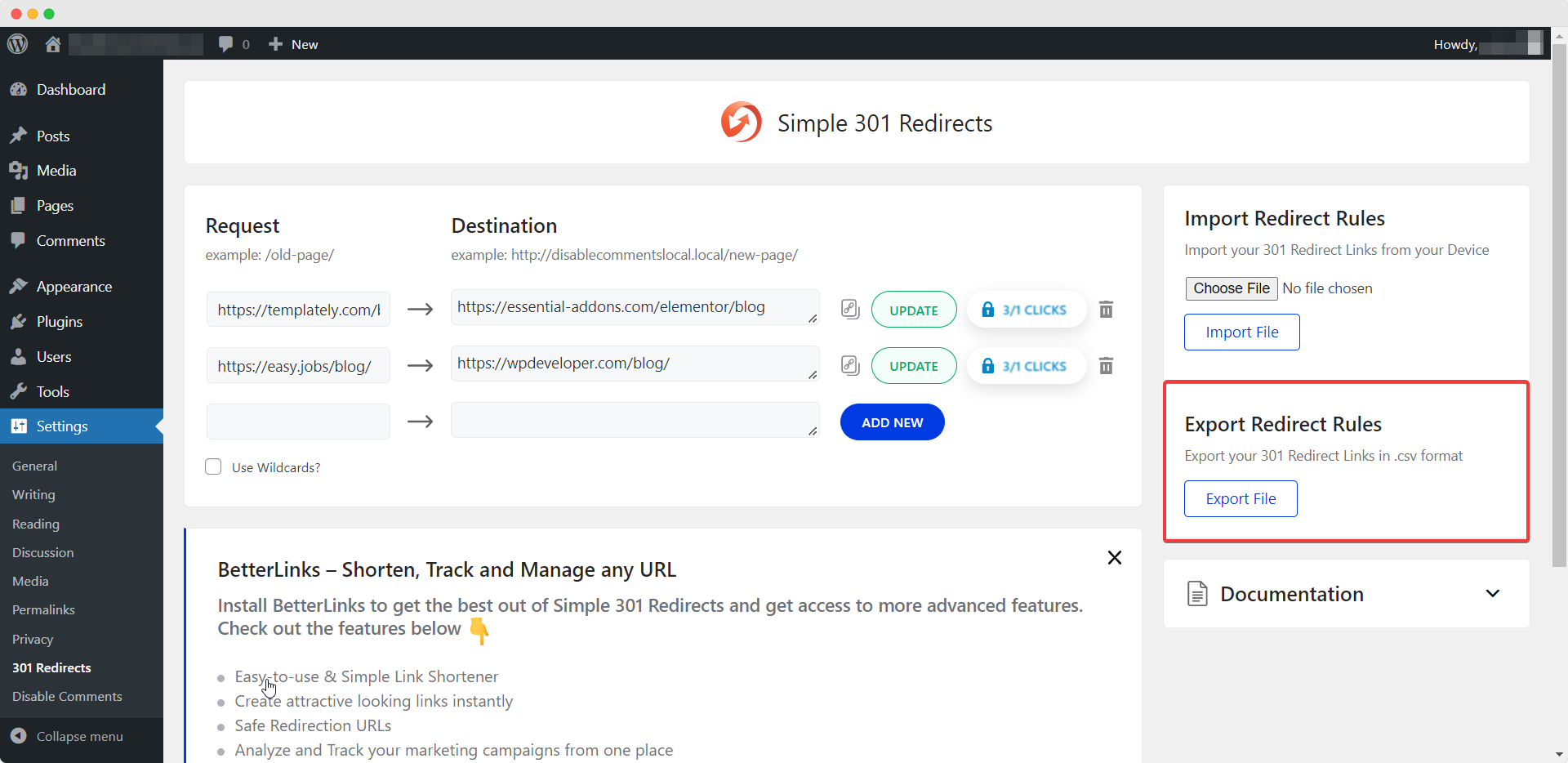Click the Tools wrench icon

[18, 392]
